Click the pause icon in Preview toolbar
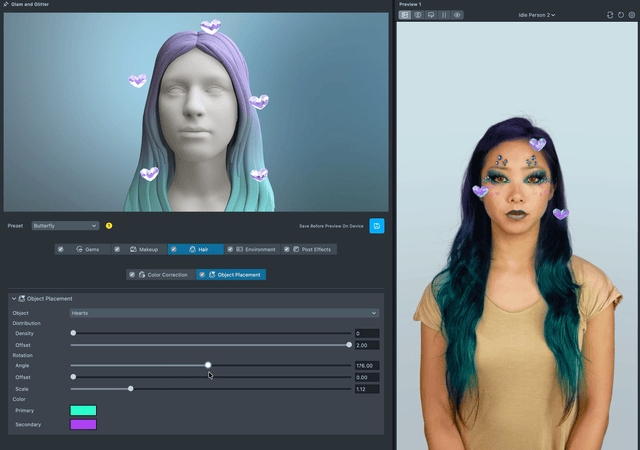640x450 pixels. pos(444,15)
